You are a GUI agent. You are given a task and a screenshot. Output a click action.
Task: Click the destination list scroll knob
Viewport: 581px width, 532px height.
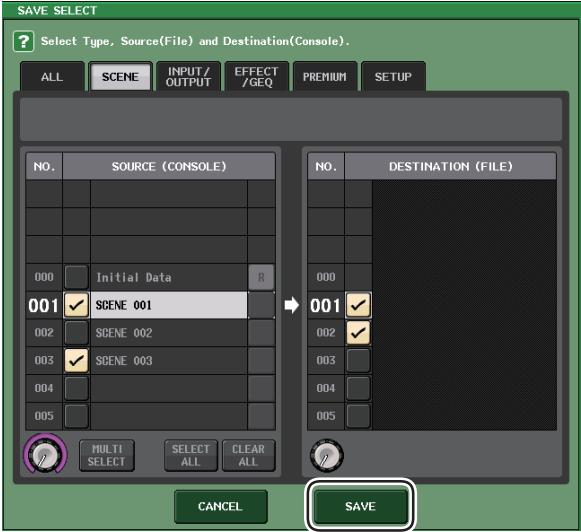(x=326, y=455)
